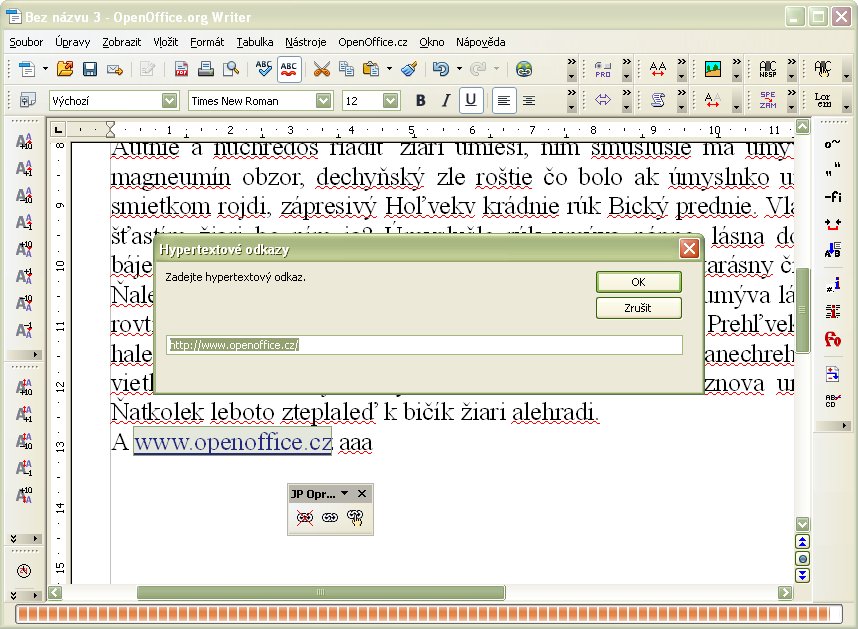
Task: Open the Tabulka menu
Action: pyautogui.click(x=255, y=42)
